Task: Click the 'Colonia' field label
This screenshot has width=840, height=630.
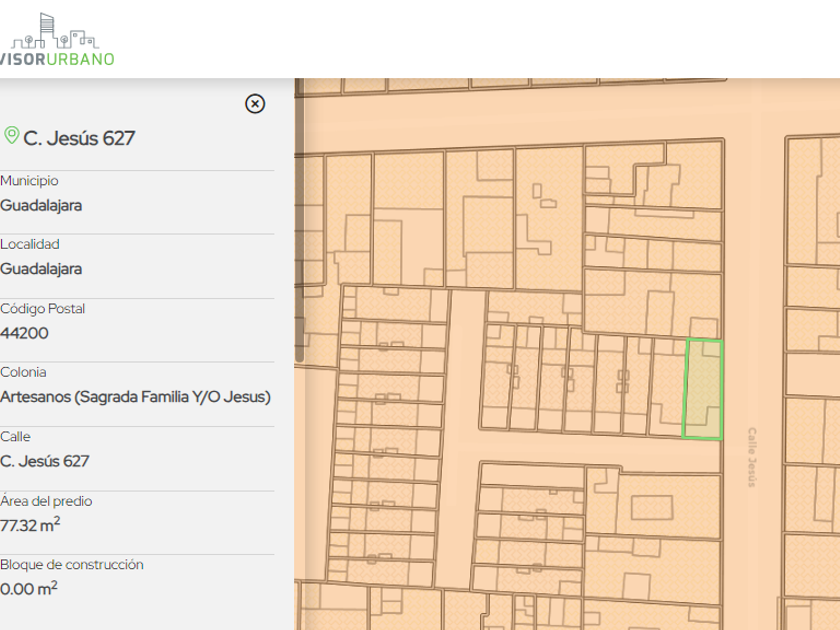Action: pyautogui.click(x=23, y=372)
